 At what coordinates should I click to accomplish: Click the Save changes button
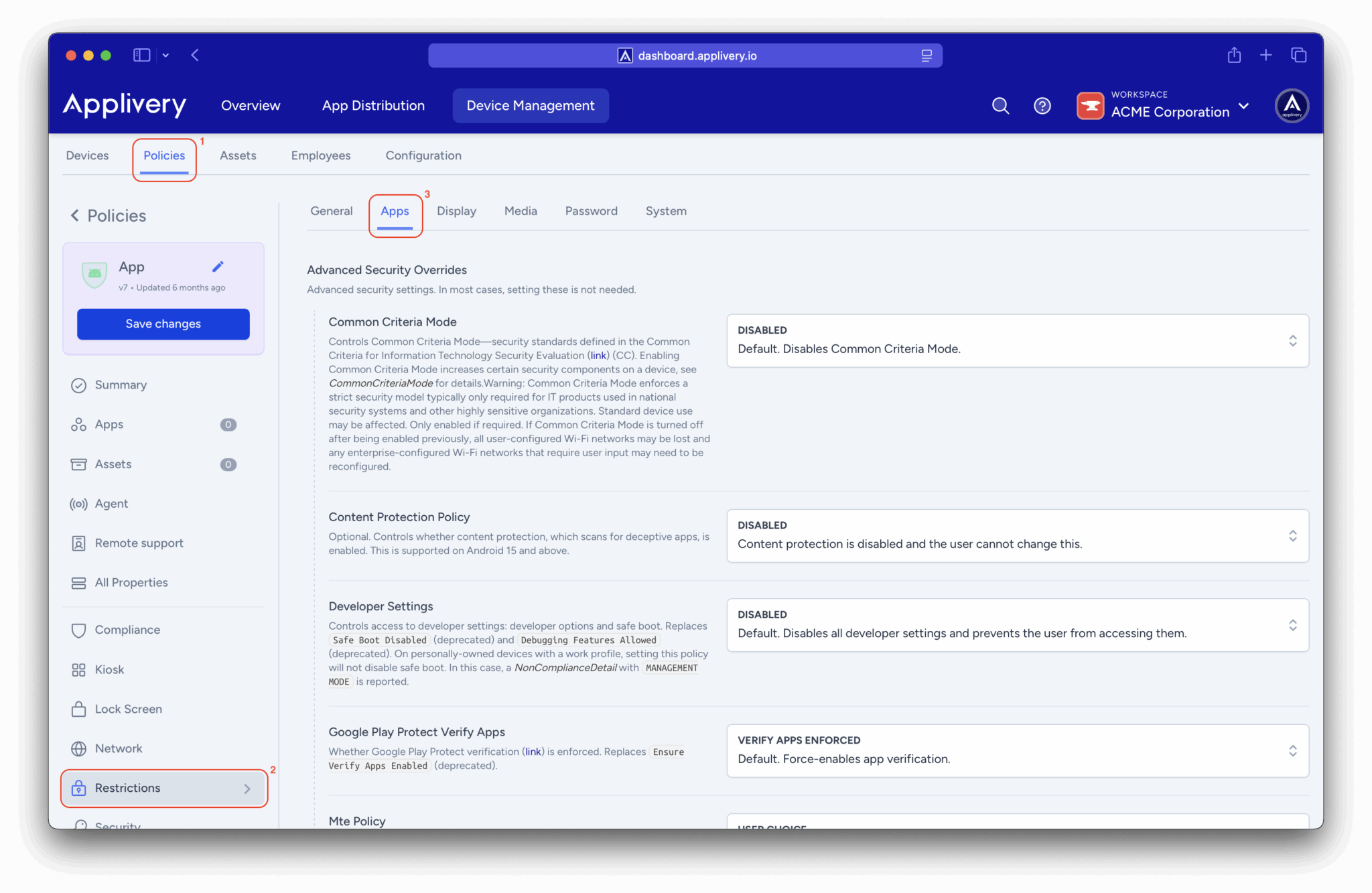pos(163,324)
